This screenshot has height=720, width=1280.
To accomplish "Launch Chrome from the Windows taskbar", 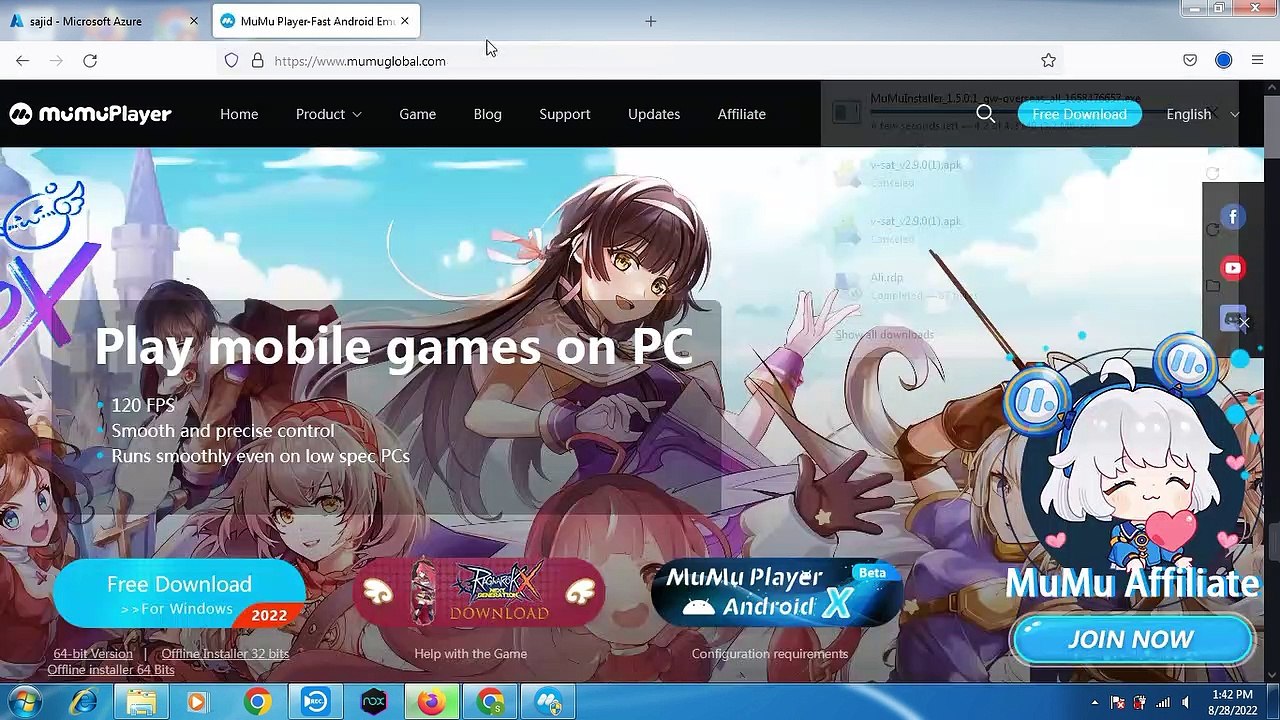I will [x=257, y=703].
